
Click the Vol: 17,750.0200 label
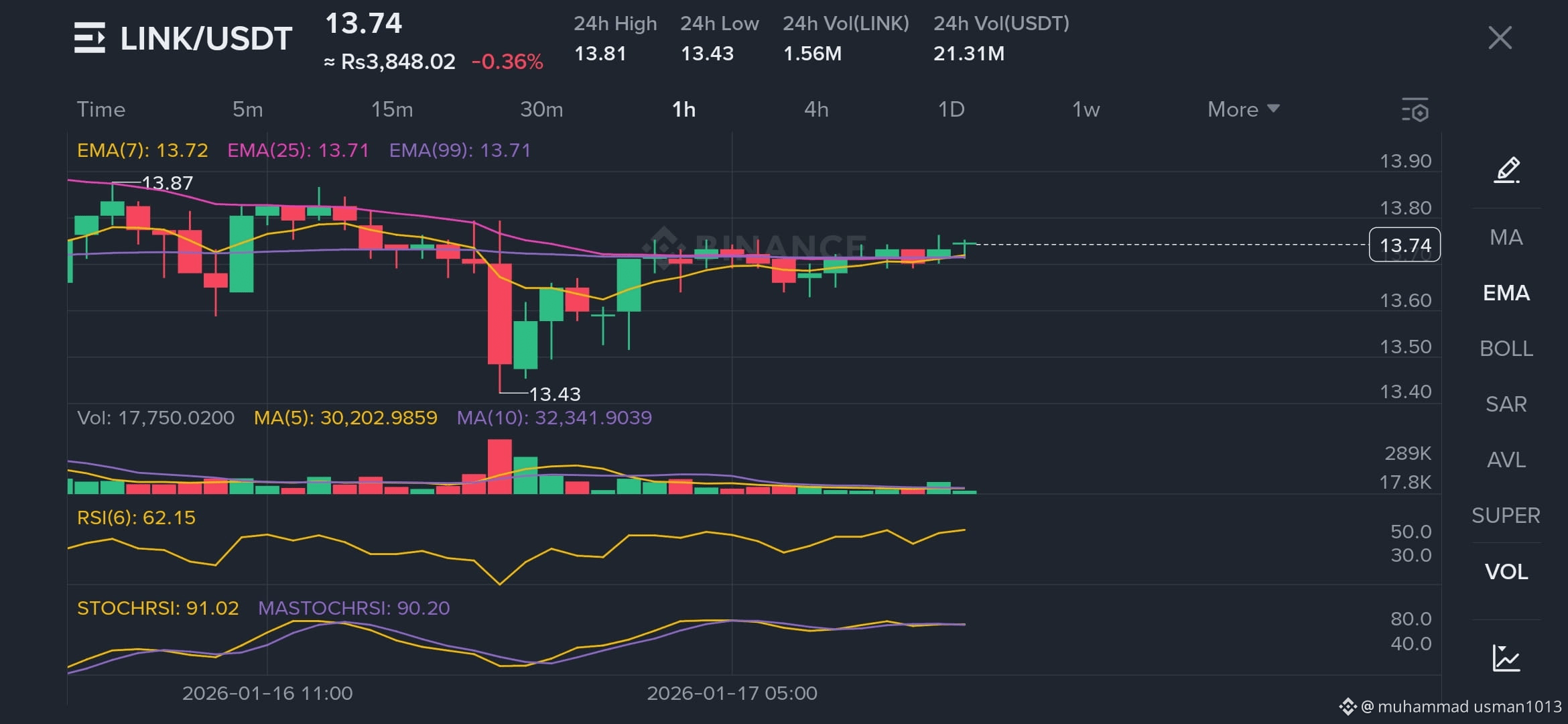click(x=155, y=418)
